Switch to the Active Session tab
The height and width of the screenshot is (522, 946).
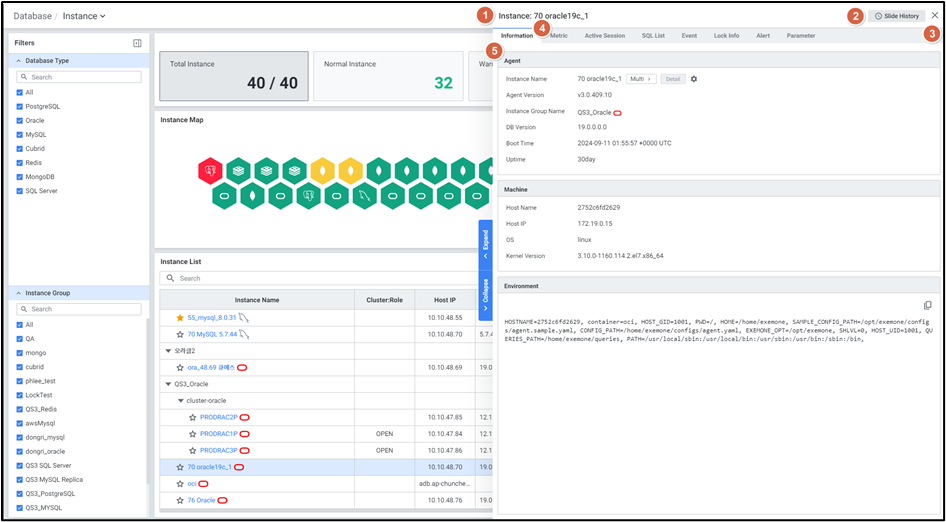(x=604, y=35)
